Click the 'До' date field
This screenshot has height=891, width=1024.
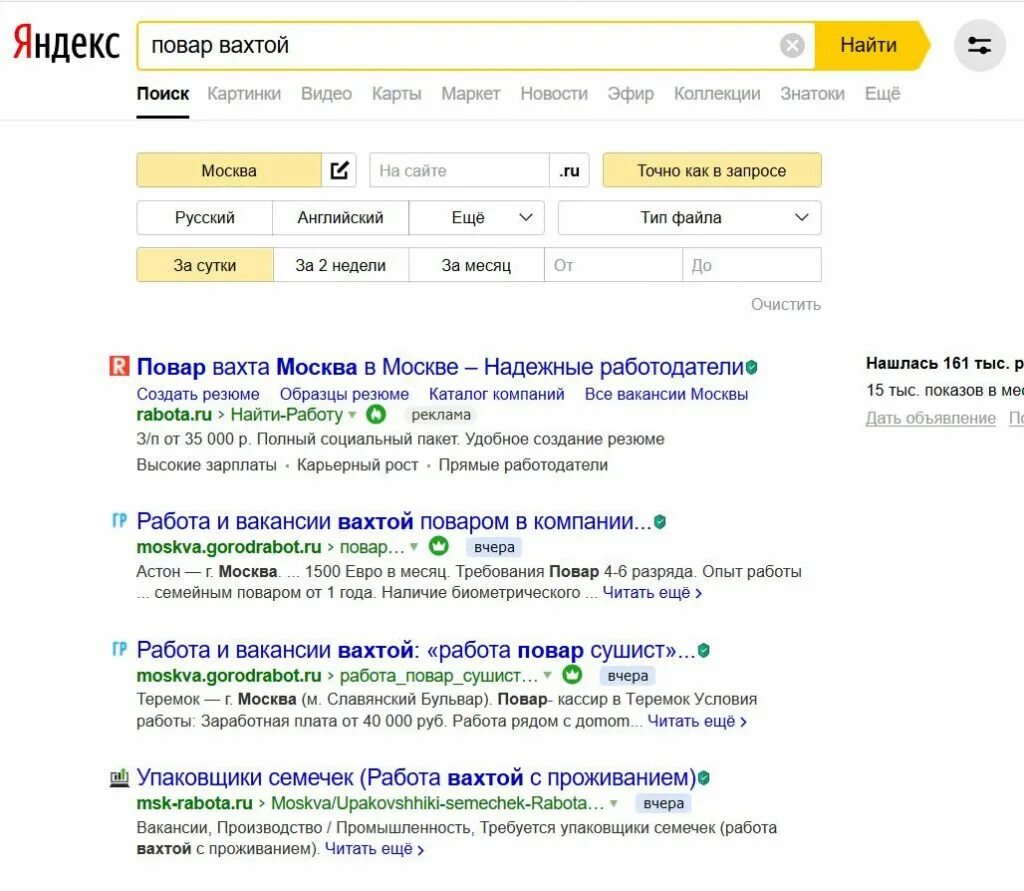[752, 265]
